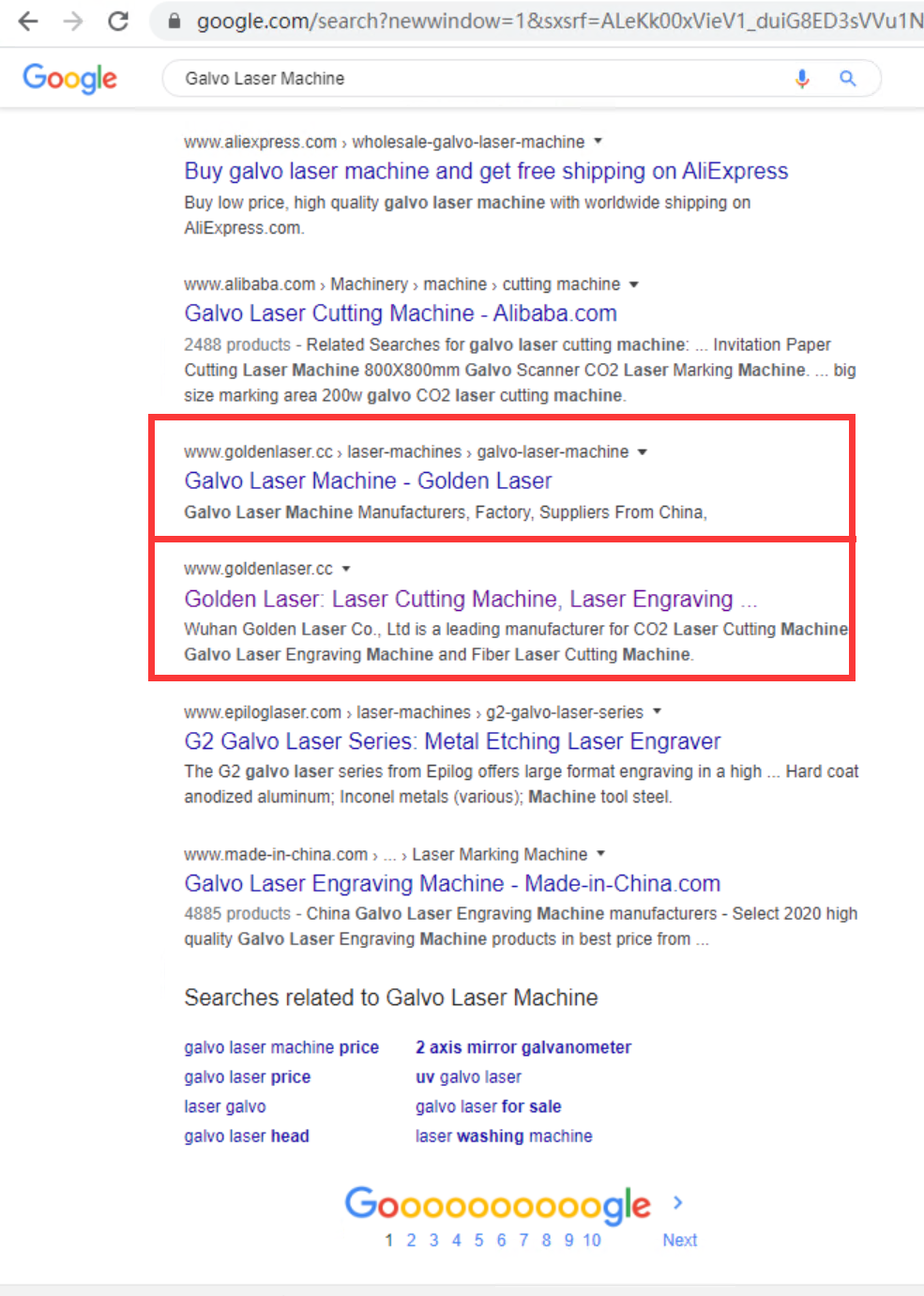Reload the page with refresh icon
Screen dimensions: 924x1296
tap(118, 21)
